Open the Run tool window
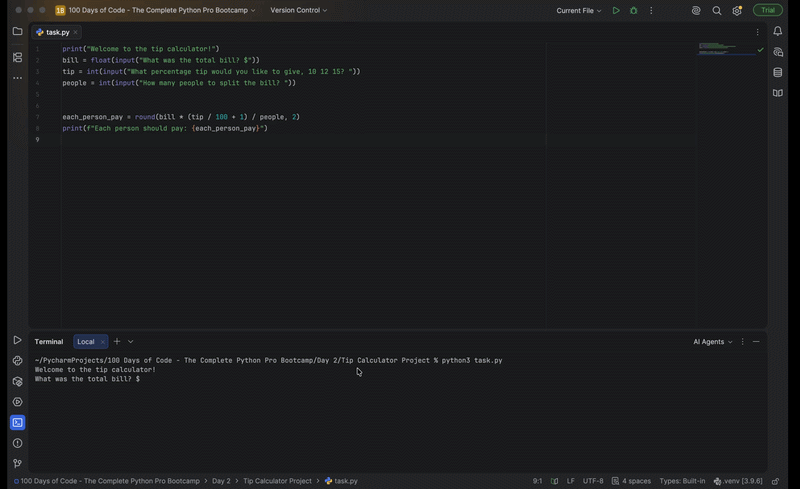 tap(17, 340)
